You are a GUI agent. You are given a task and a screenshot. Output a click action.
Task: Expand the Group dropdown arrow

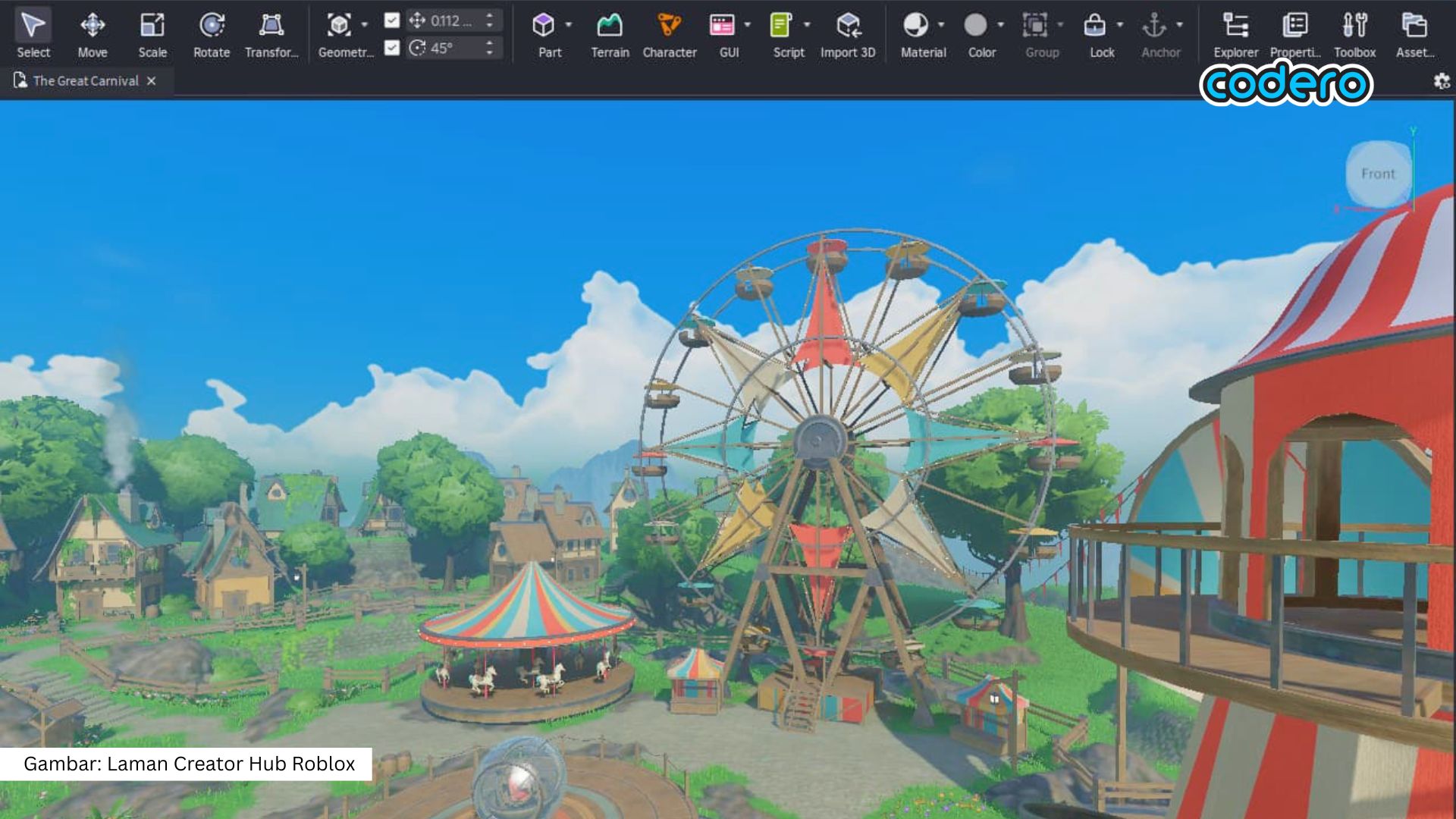[x=1060, y=25]
